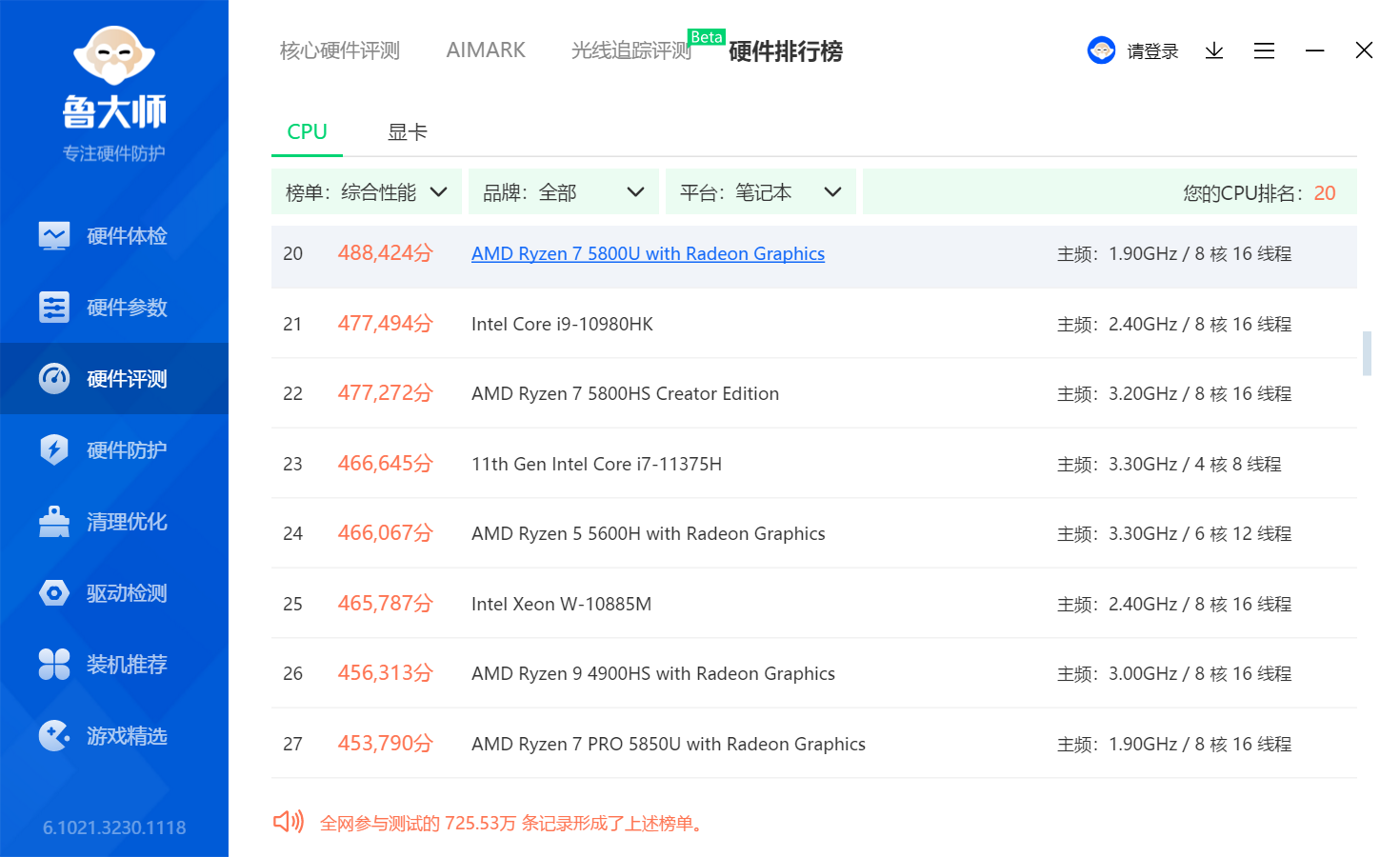The width and height of the screenshot is (1400, 857).
Task: Click the 鲁大师 logo mascot
Action: pyautogui.click(x=114, y=56)
